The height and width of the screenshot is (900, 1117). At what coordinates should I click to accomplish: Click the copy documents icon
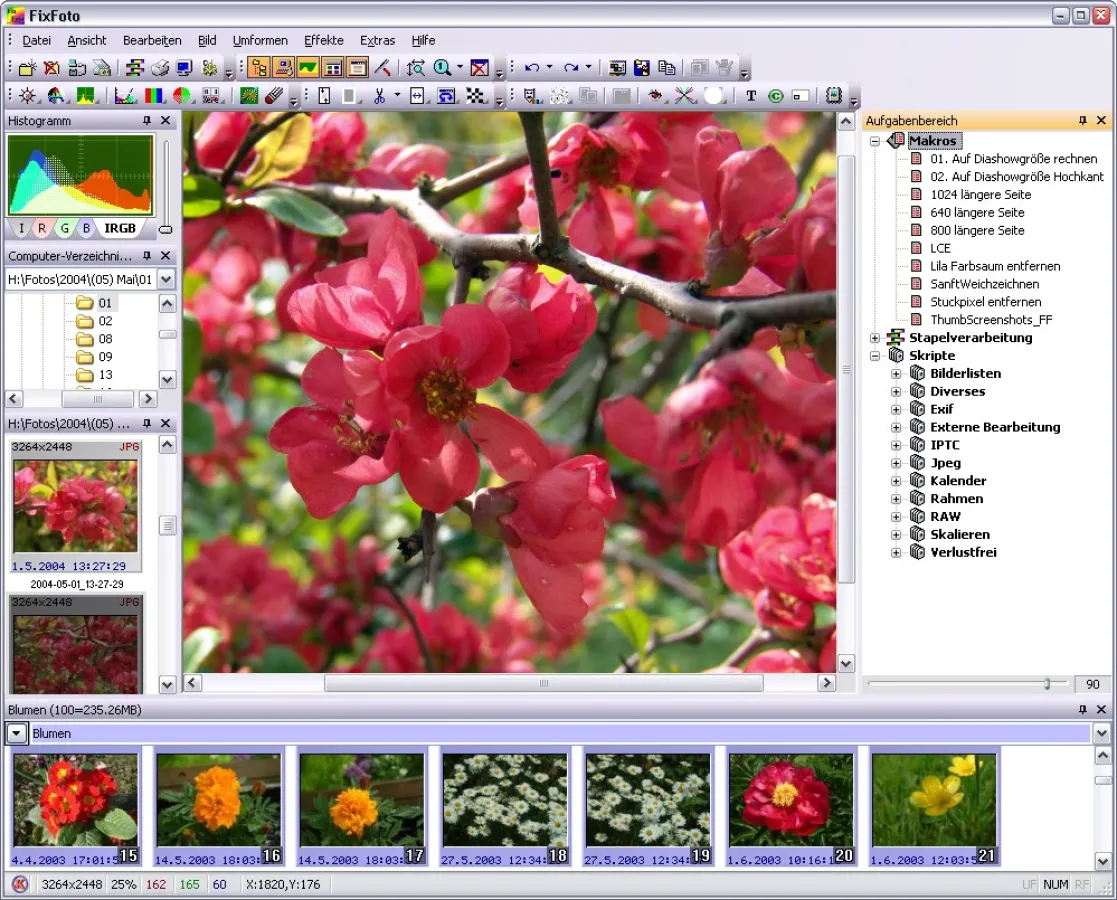click(x=667, y=68)
